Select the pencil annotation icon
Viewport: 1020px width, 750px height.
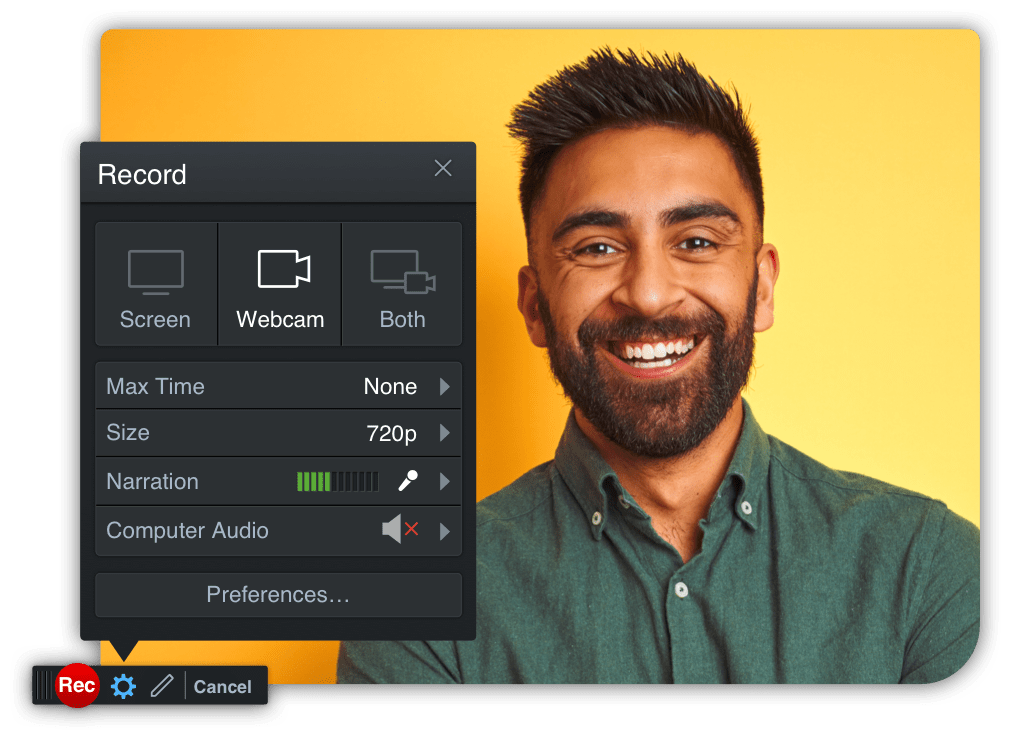[161, 687]
